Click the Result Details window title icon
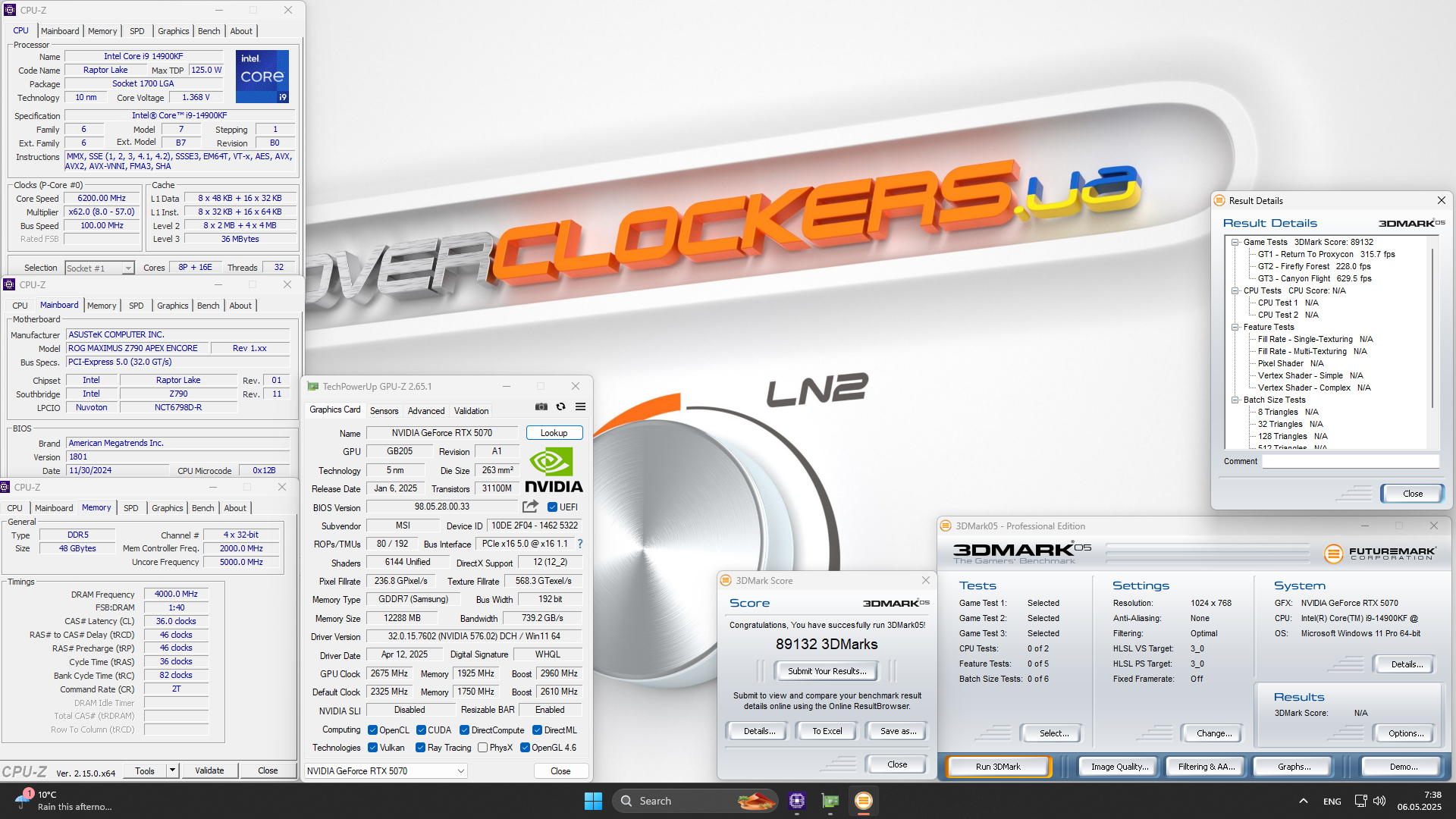1456x819 pixels. coord(1219,201)
